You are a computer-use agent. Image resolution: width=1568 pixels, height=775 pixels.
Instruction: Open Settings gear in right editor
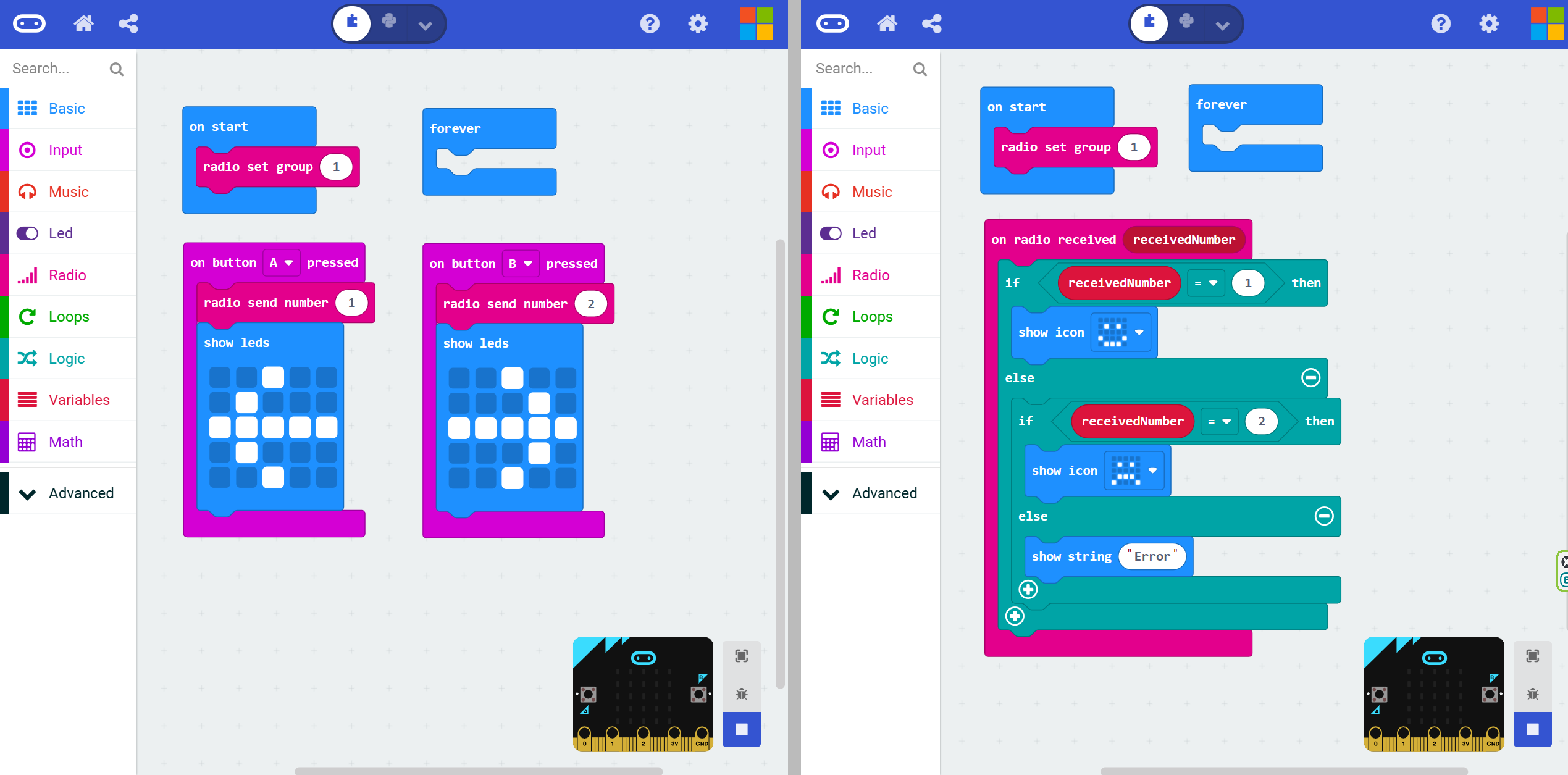coord(1489,24)
